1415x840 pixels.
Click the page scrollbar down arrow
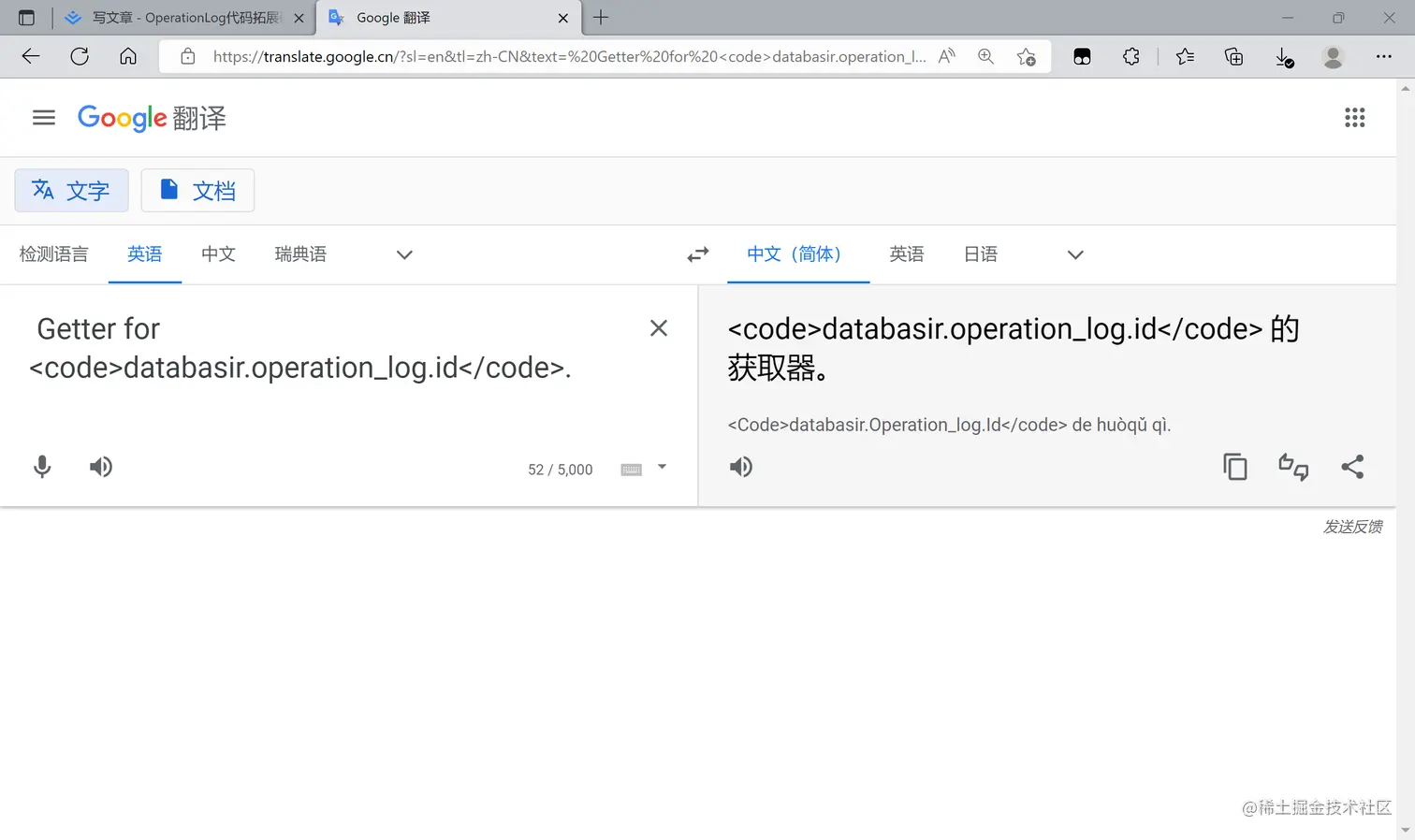coord(1406,831)
